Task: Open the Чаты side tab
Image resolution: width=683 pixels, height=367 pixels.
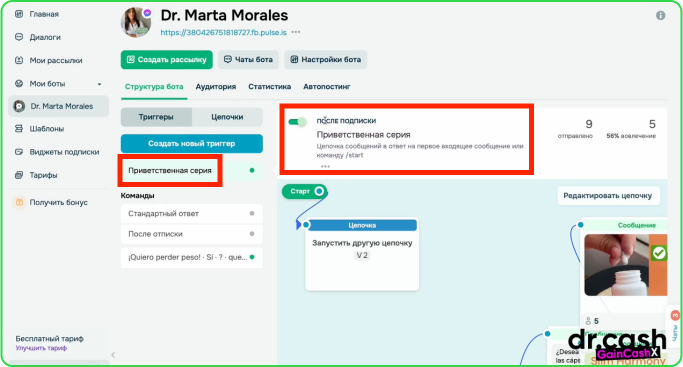Action: pyautogui.click(x=674, y=327)
